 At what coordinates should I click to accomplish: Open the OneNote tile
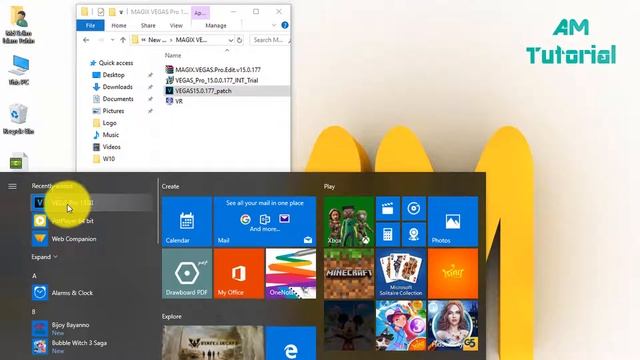click(291, 273)
